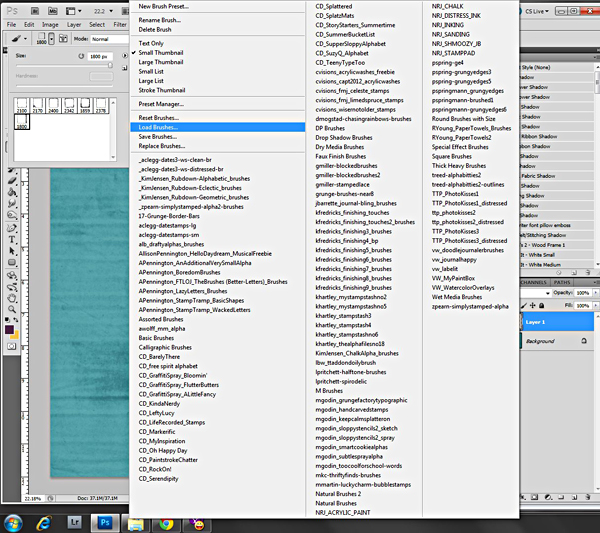Load the NRJ_CHALK brush set

447,6
